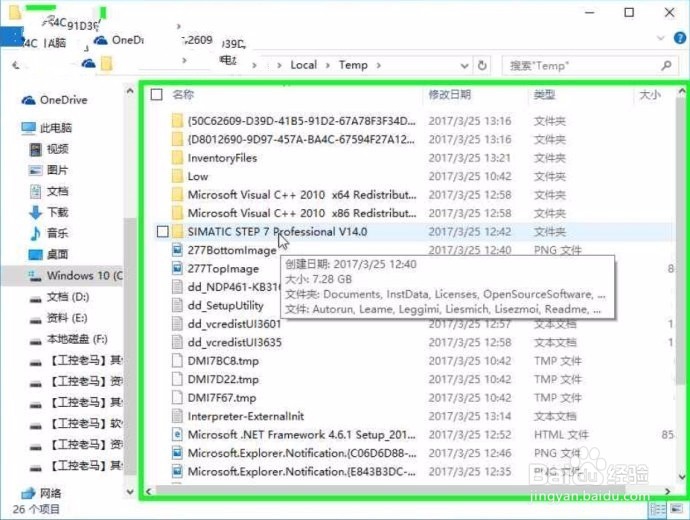Screen dimensions: 690x520
Task: Sort by the 名称 column header
Action: 183,95
